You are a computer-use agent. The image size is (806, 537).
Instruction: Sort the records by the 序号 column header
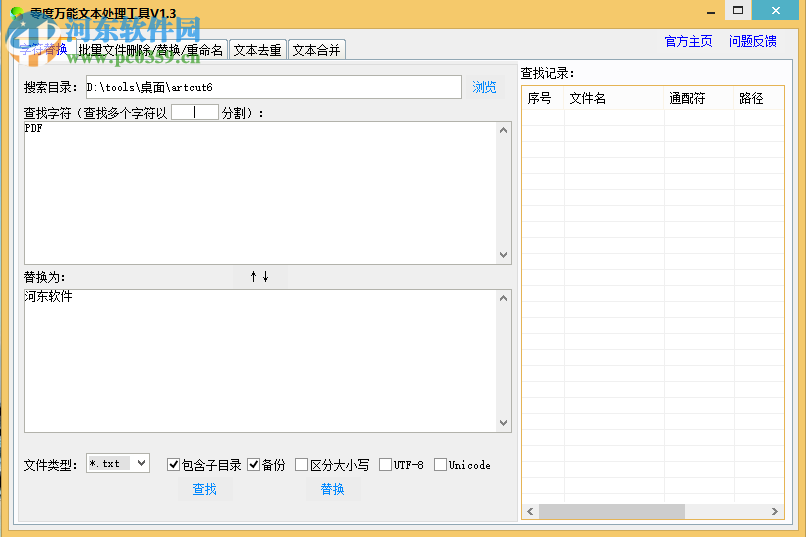click(x=543, y=98)
